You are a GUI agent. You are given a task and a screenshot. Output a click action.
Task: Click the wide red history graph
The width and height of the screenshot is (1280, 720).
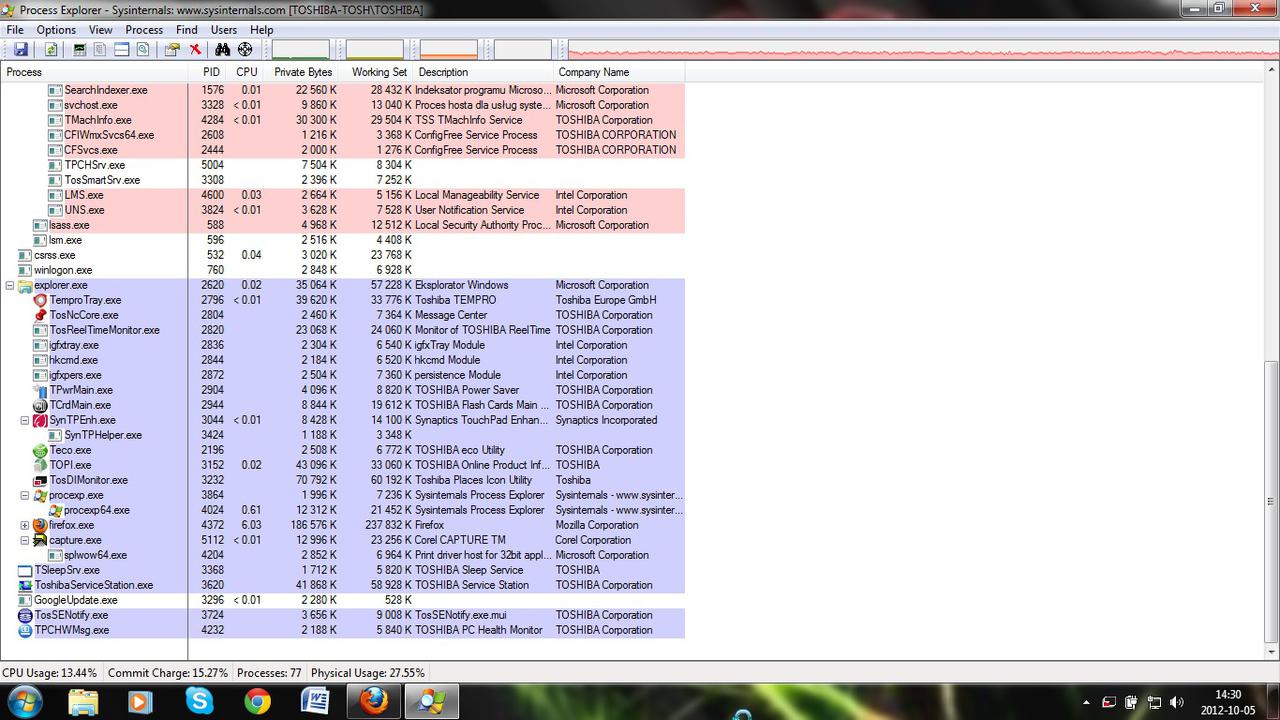[x=922, y=49]
